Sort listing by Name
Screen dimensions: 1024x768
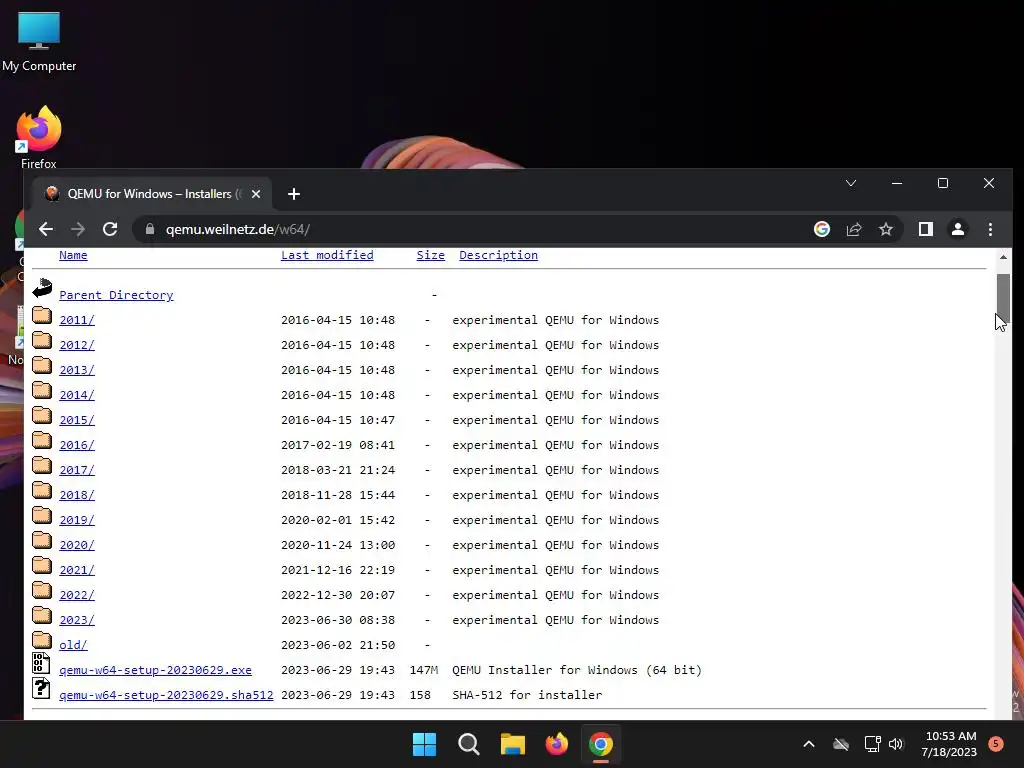[x=73, y=255]
